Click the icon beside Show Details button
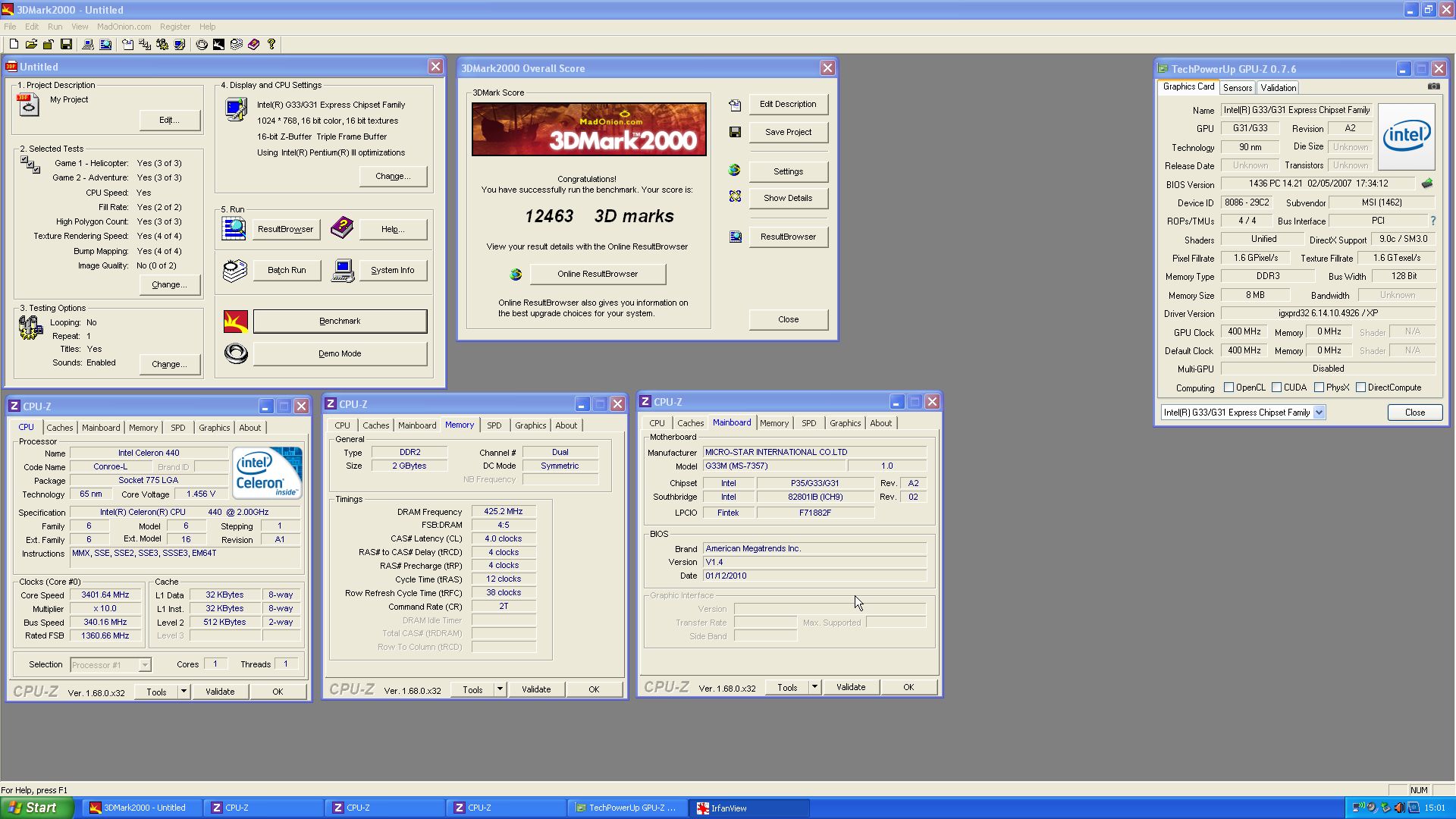This screenshot has height=819, width=1456. click(x=735, y=196)
